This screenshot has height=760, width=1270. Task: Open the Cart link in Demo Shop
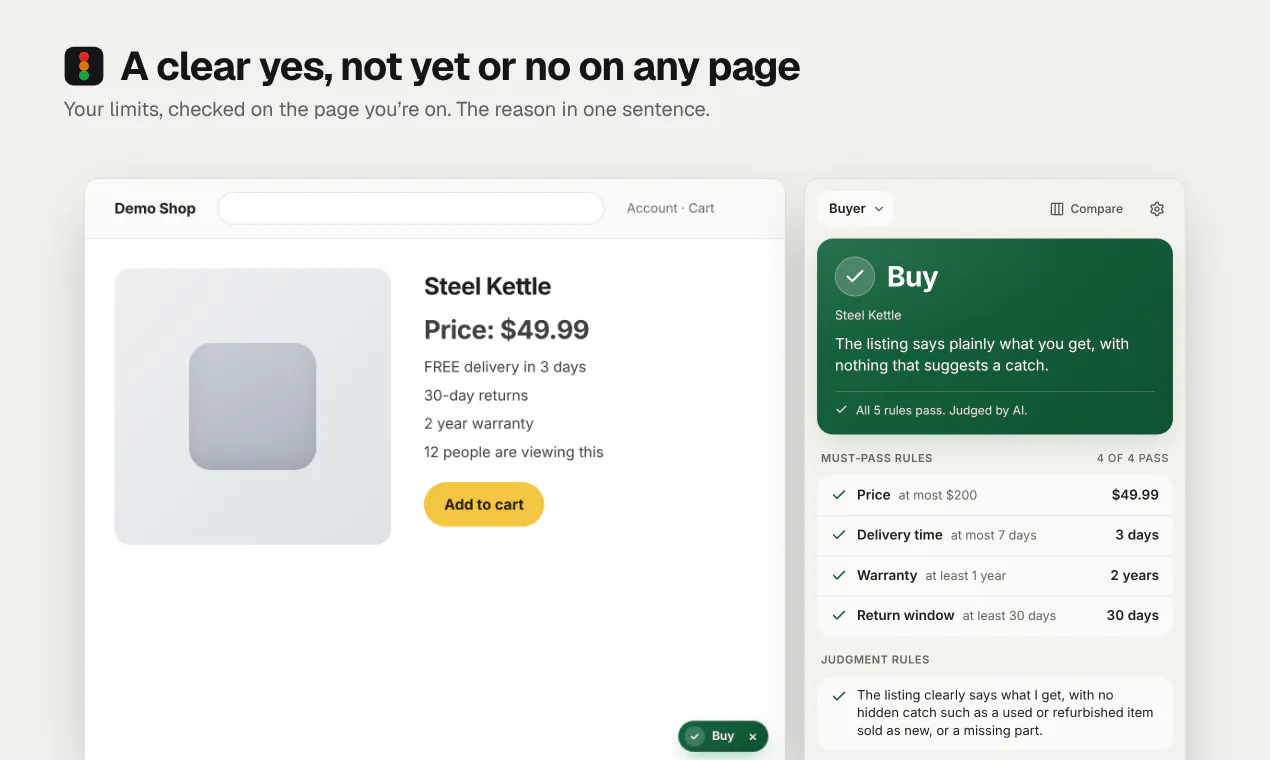click(x=702, y=208)
